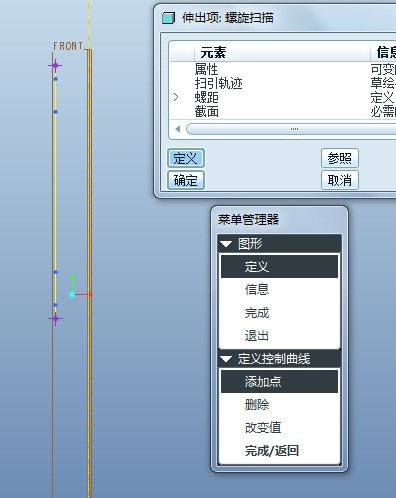Click the 菜单管理器 title bar
This screenshot has height=498, width=396.
point(279,220)
